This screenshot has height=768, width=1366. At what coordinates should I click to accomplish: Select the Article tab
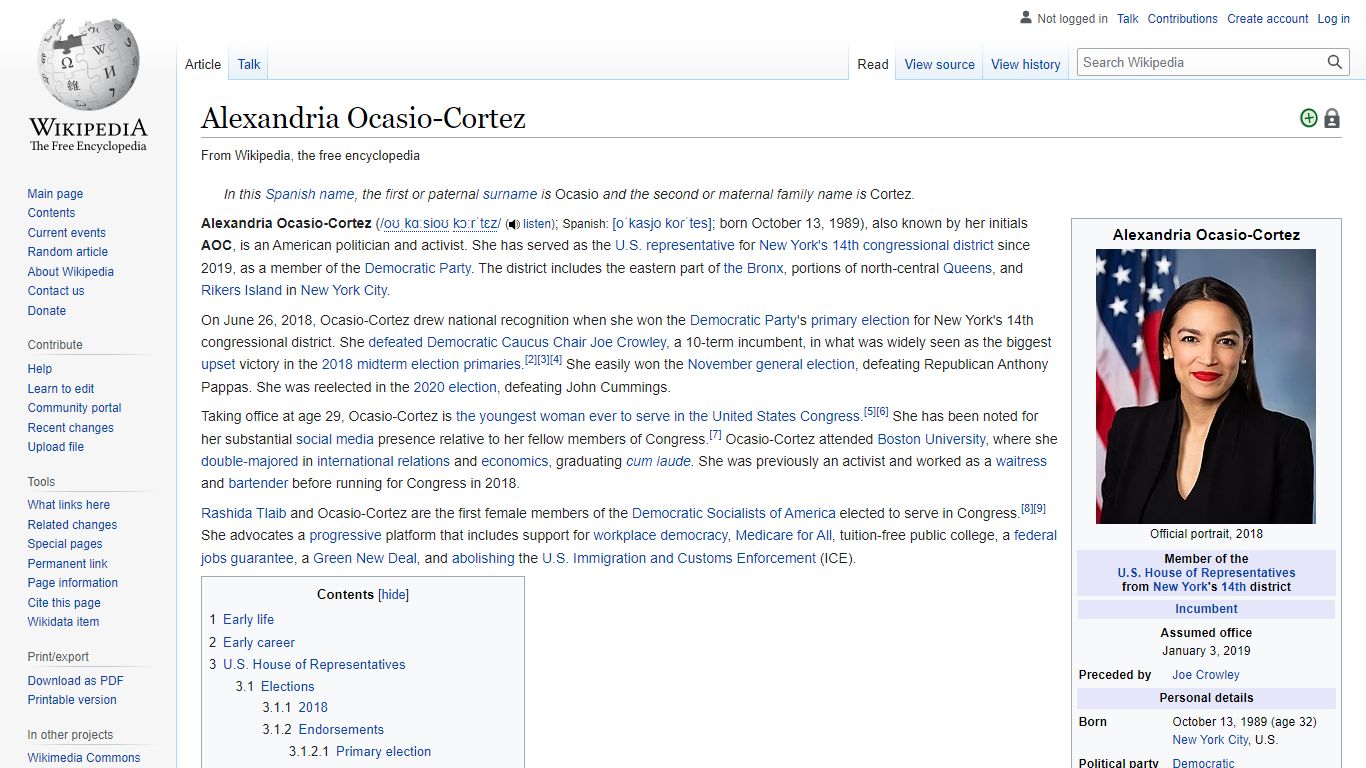(x=203, y=64)
